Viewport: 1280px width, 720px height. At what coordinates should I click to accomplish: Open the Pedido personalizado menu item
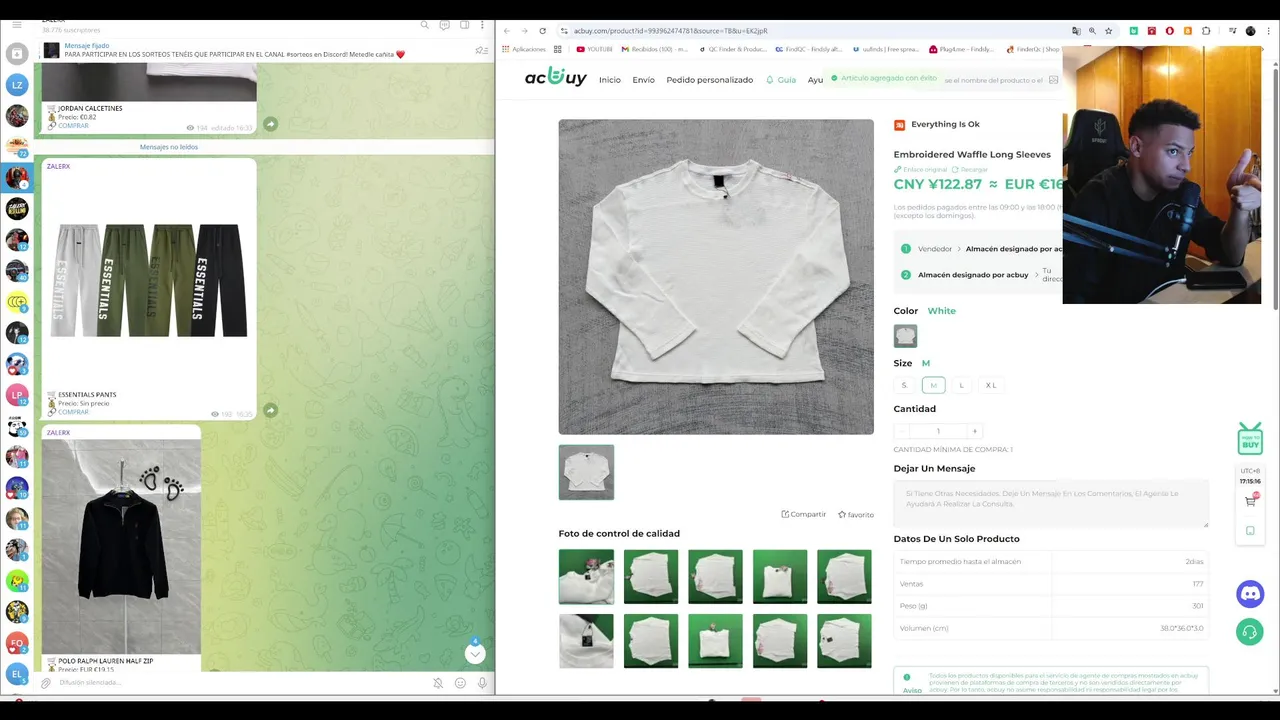tap(709, 80)
